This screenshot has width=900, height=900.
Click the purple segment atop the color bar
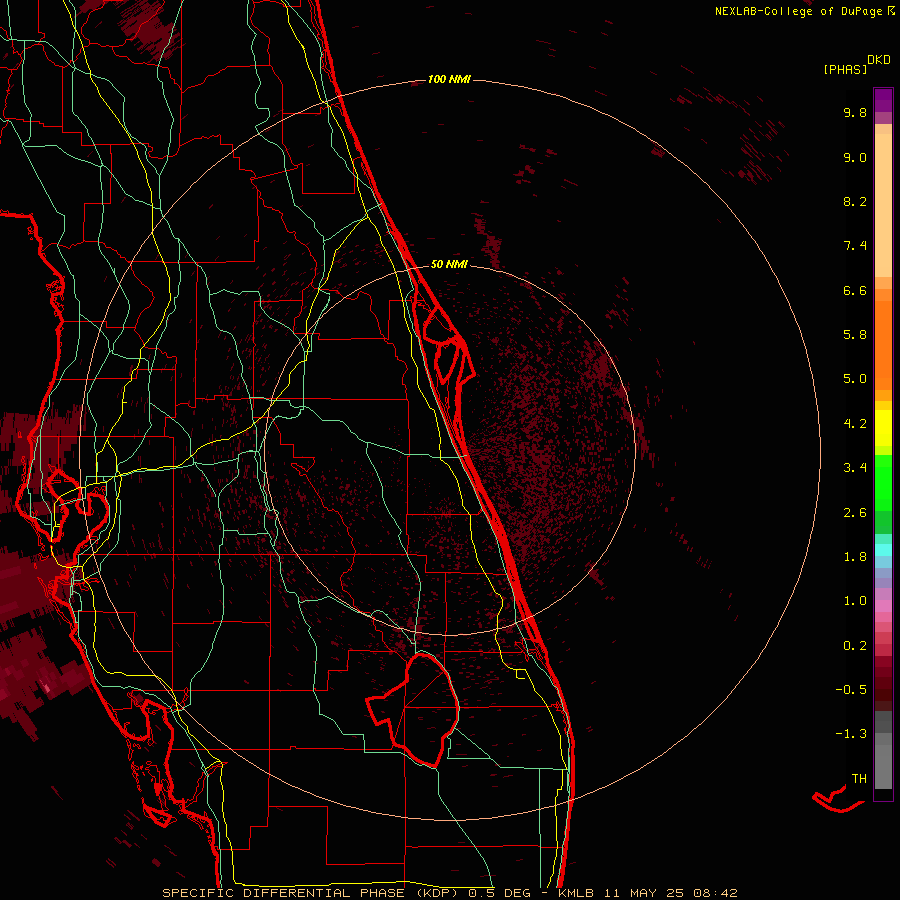pos(883,100)
